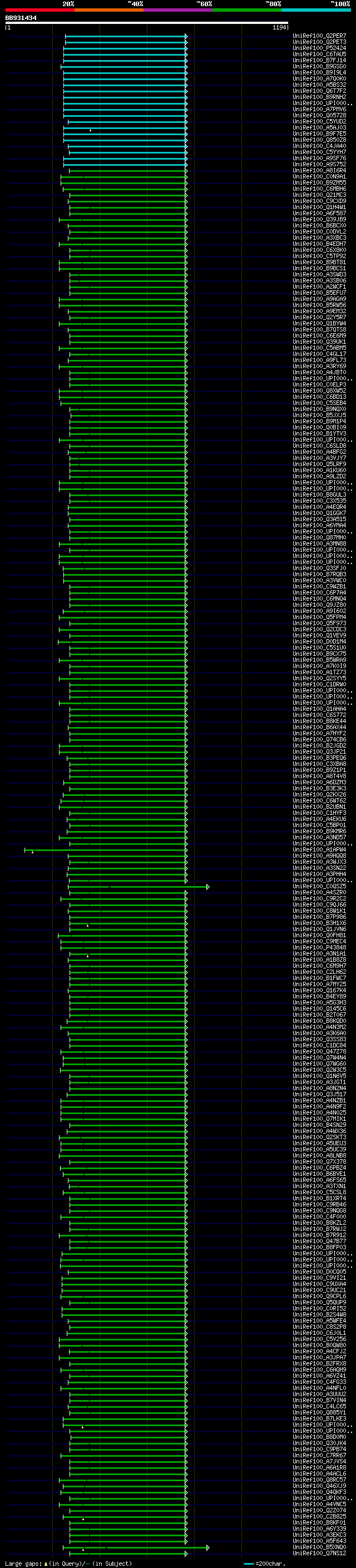This screenshot has width=356, height=1568.
Task: Click hit UniRef100_C9R2C2
Action: [319, 899]
